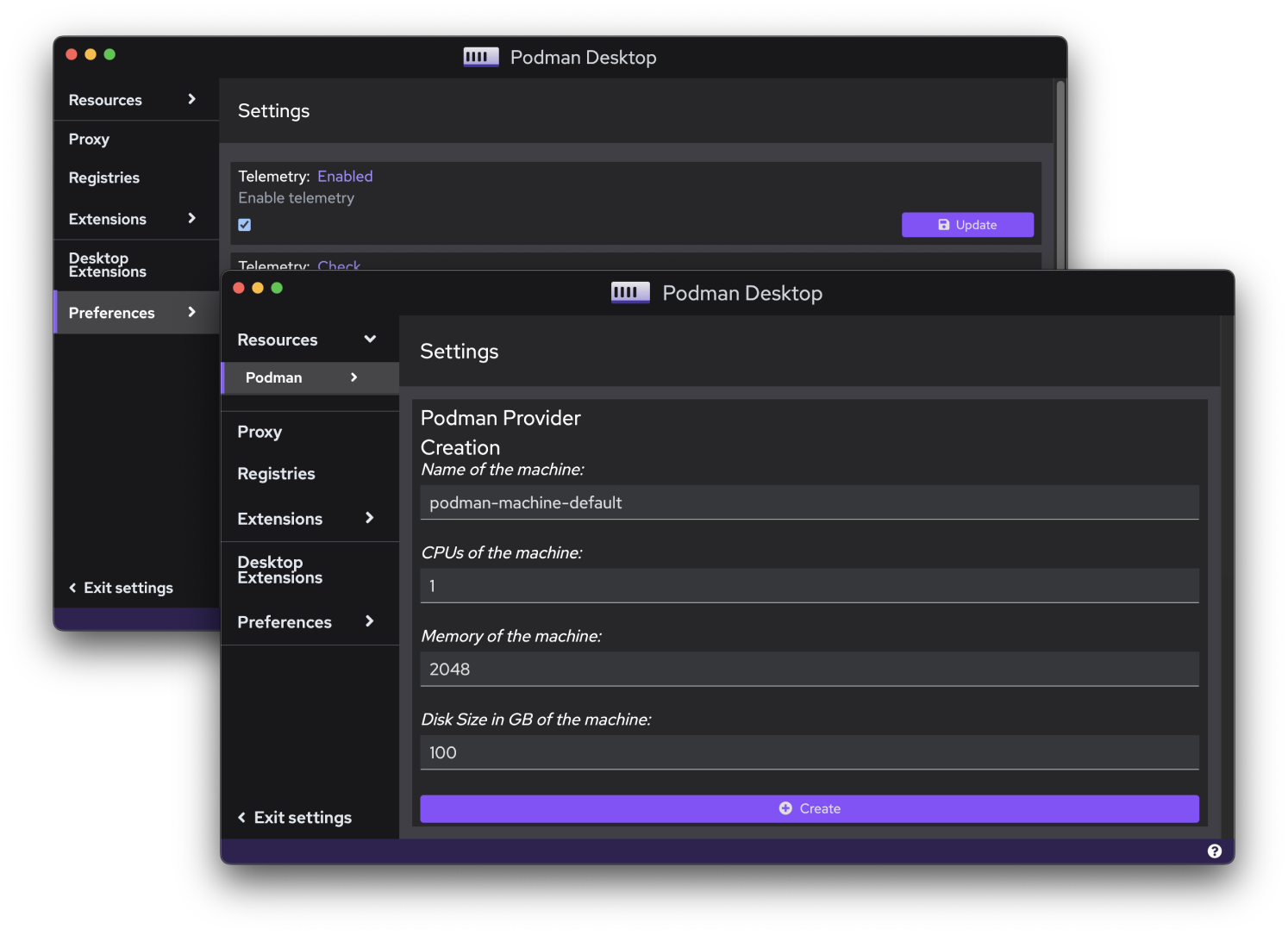1288x935 pixels.
Task: Click Podman Desktop logo in back window title
Action: (481, 57)
